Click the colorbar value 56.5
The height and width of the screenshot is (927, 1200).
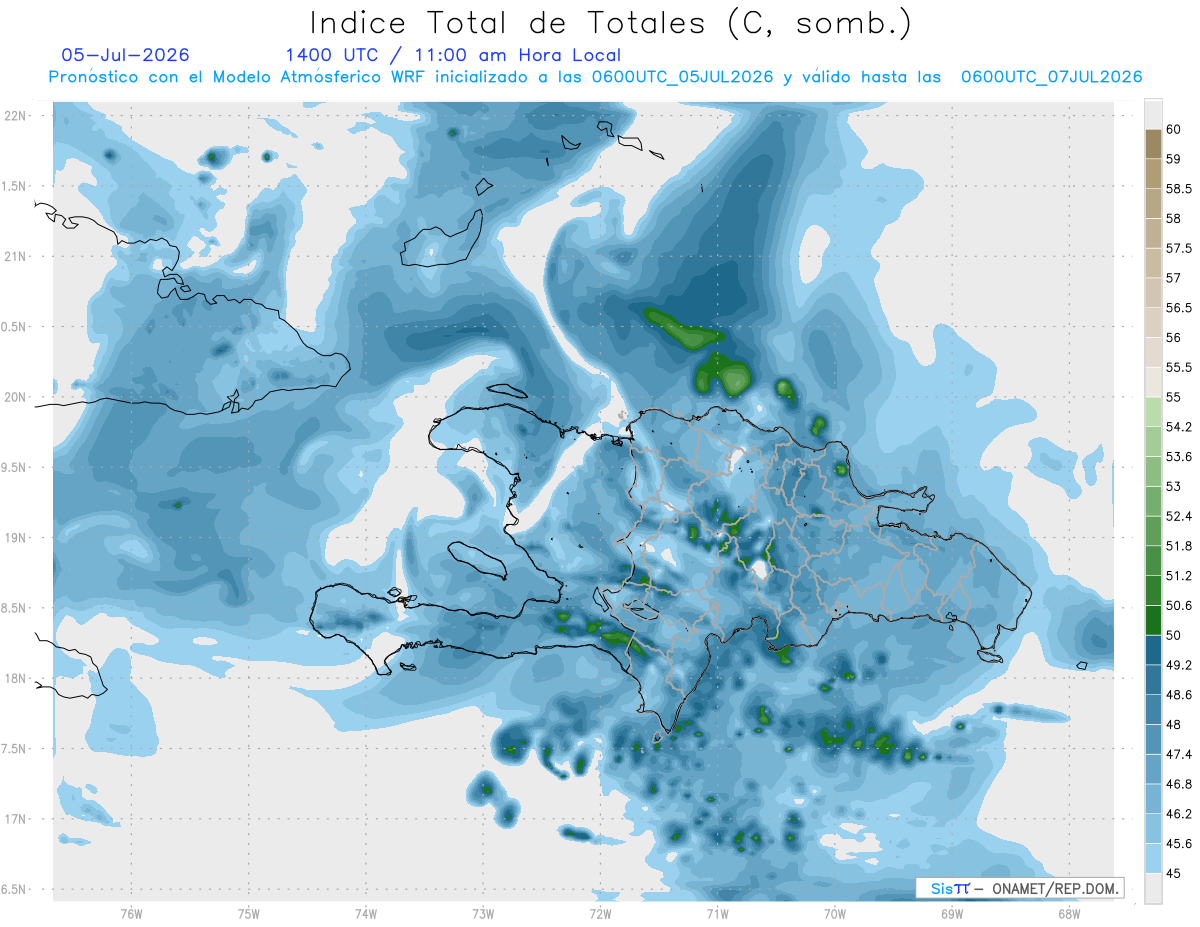1179,308
